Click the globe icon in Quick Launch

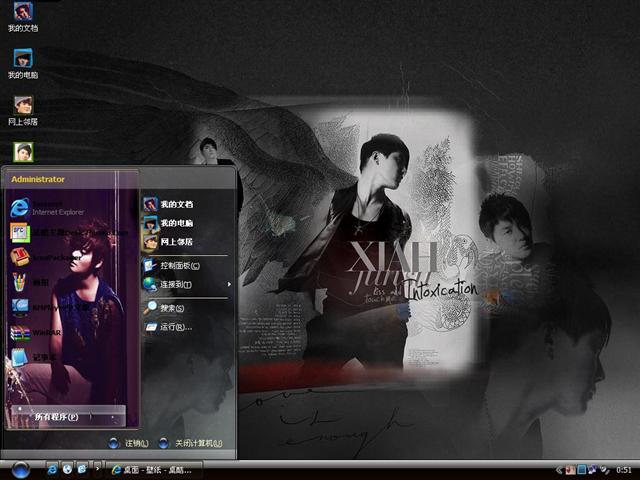(67, 469)
